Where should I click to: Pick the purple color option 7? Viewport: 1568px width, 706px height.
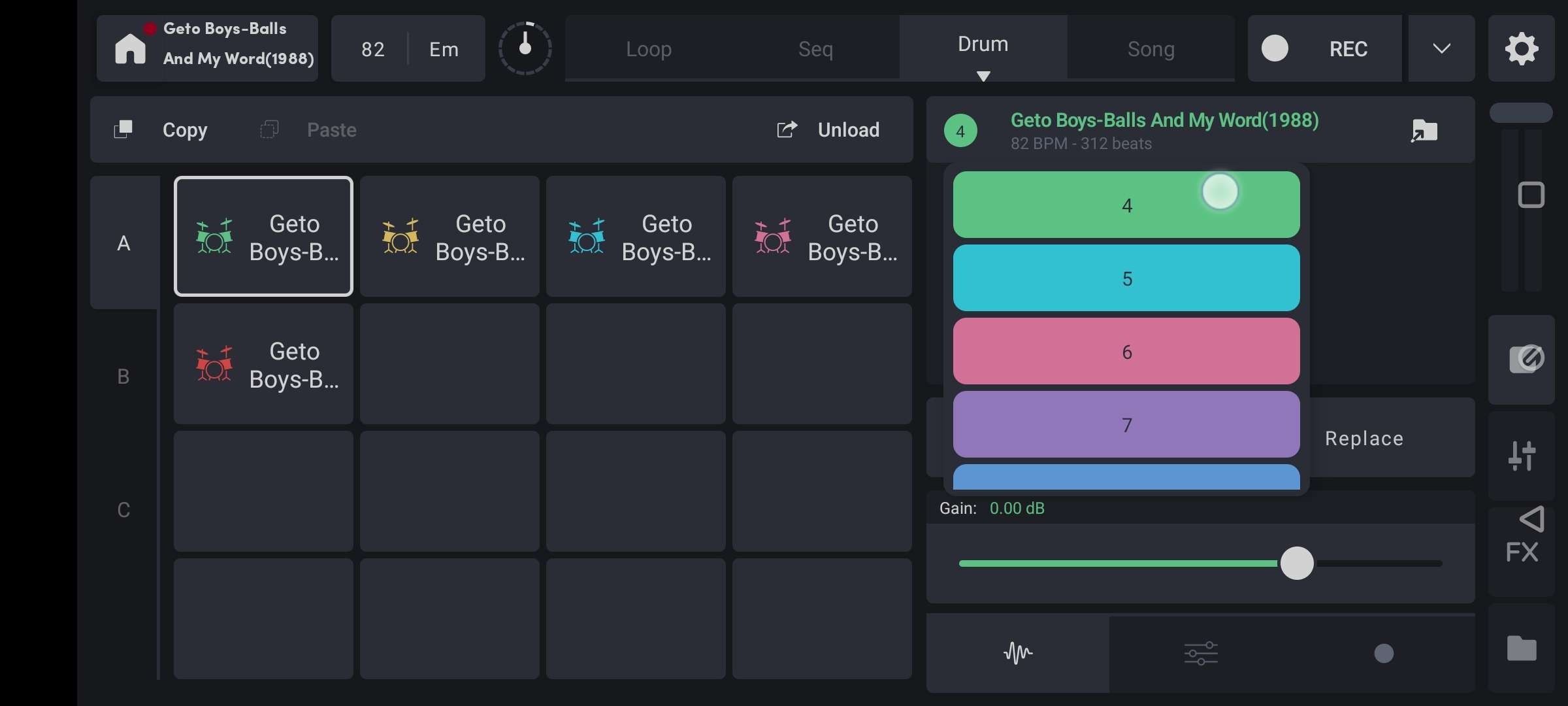coord(1126,424)
